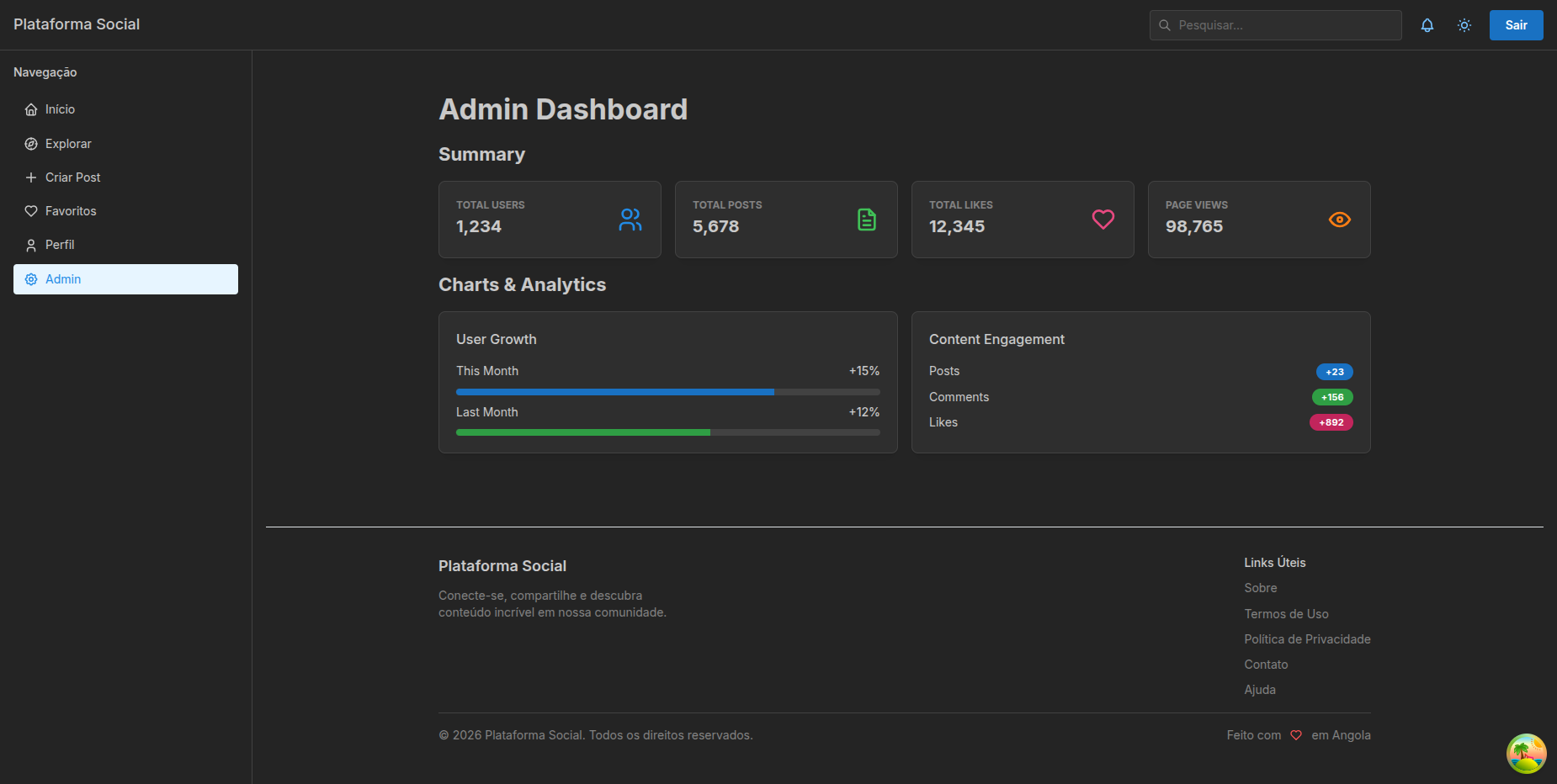Click the Total Posts document icon

pos(866,220)
